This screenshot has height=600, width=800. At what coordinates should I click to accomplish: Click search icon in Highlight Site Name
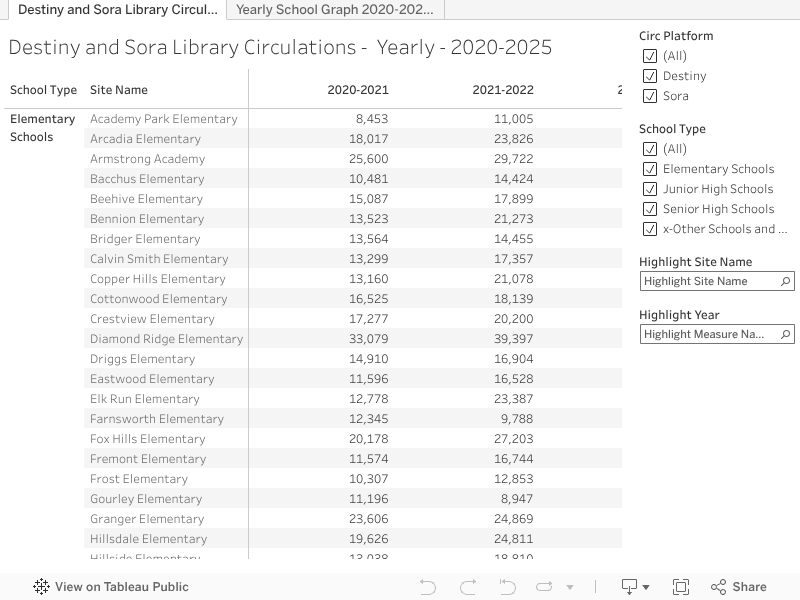pyautogui.click(x=786, y=282)
